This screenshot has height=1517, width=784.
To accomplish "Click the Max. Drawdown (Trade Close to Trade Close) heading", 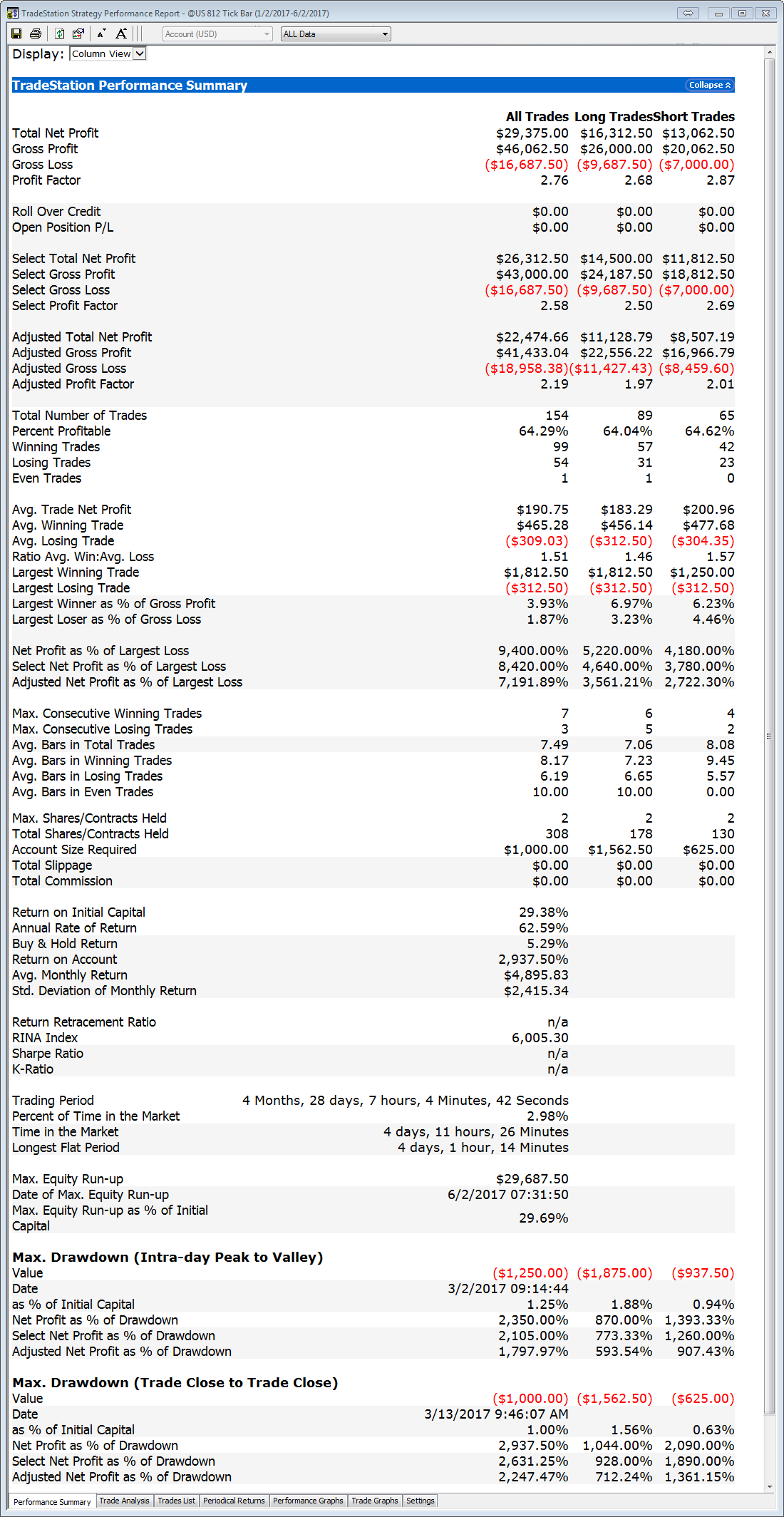I will pos(175,1383).
